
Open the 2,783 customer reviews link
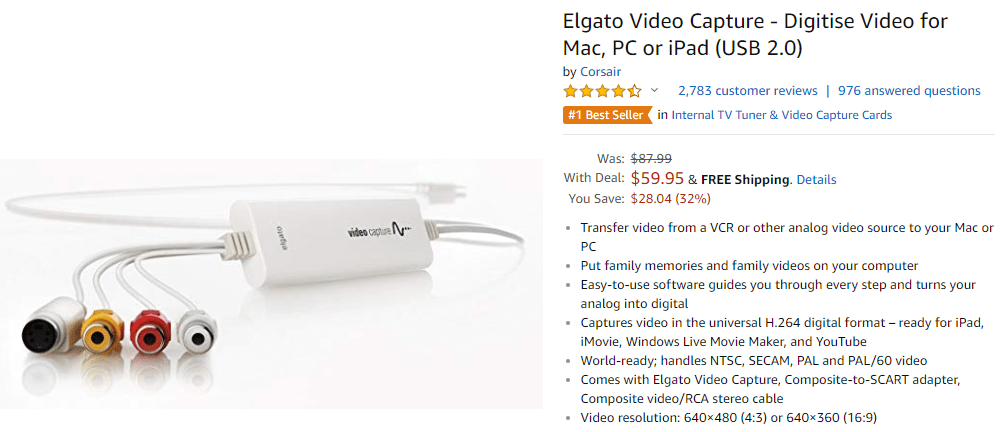[x=747, y=91]
